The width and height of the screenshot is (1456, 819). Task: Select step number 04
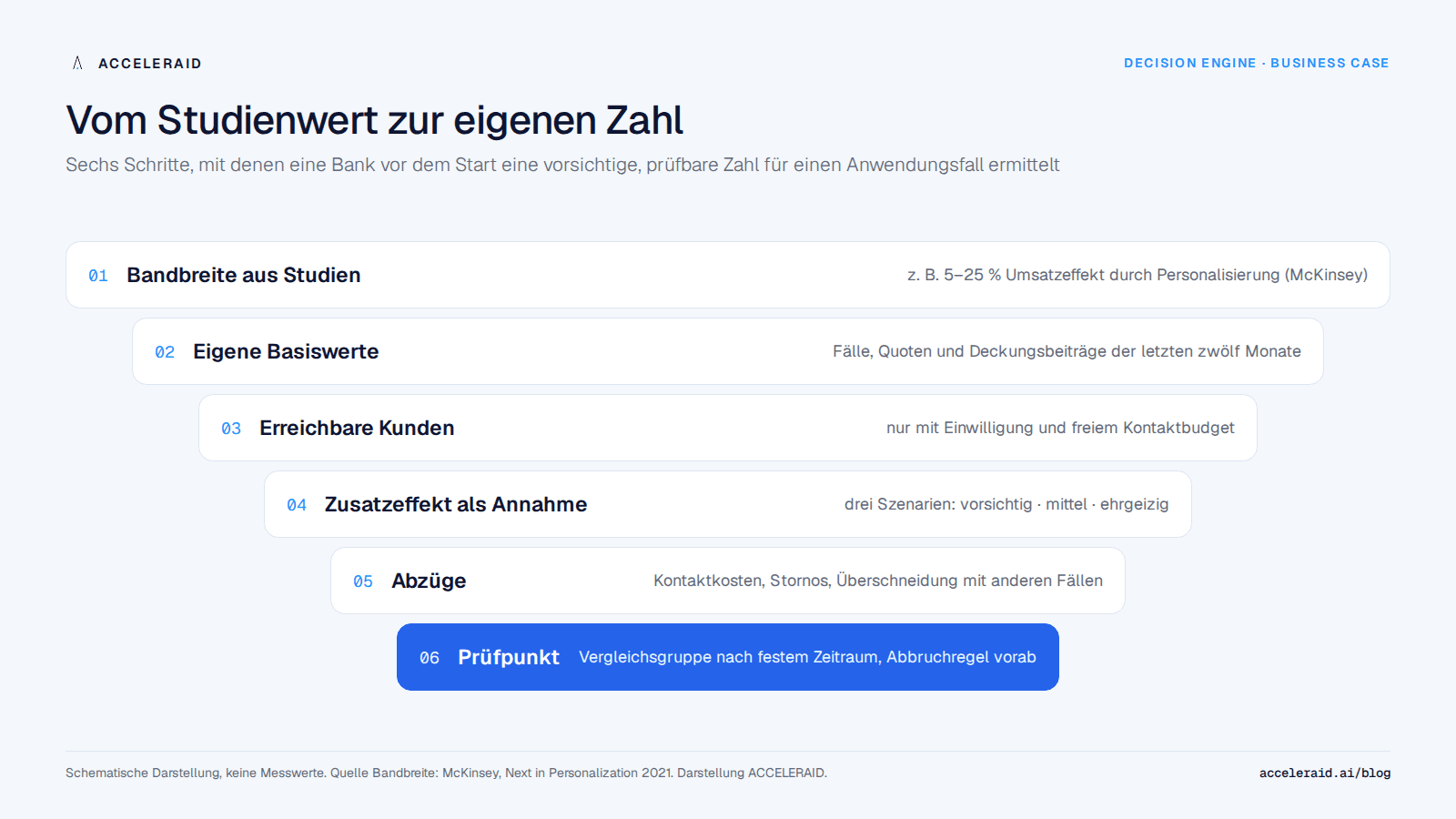297,505
